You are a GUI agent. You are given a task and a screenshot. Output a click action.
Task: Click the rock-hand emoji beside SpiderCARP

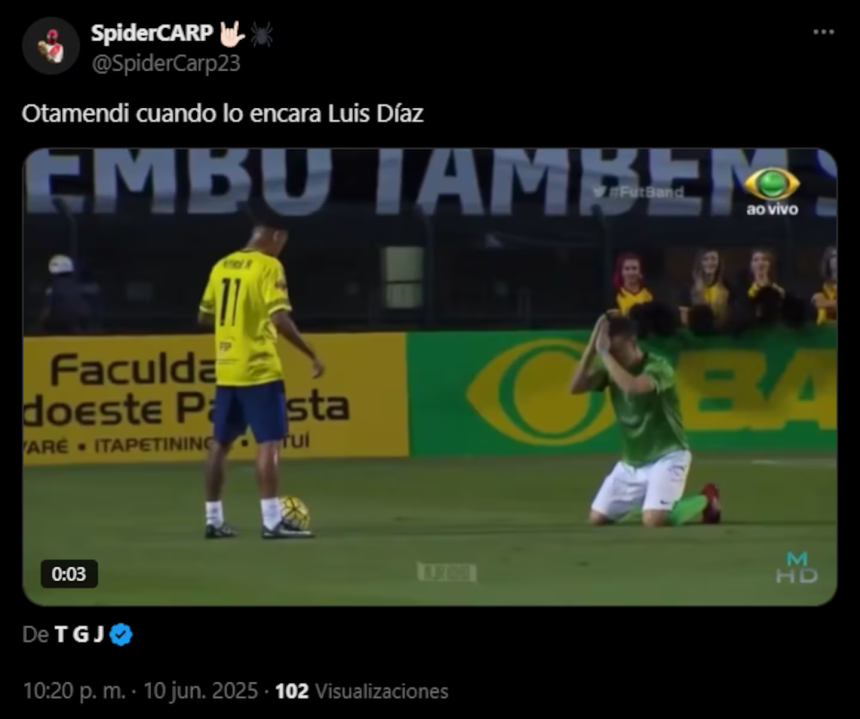click(x=232, y=34)
